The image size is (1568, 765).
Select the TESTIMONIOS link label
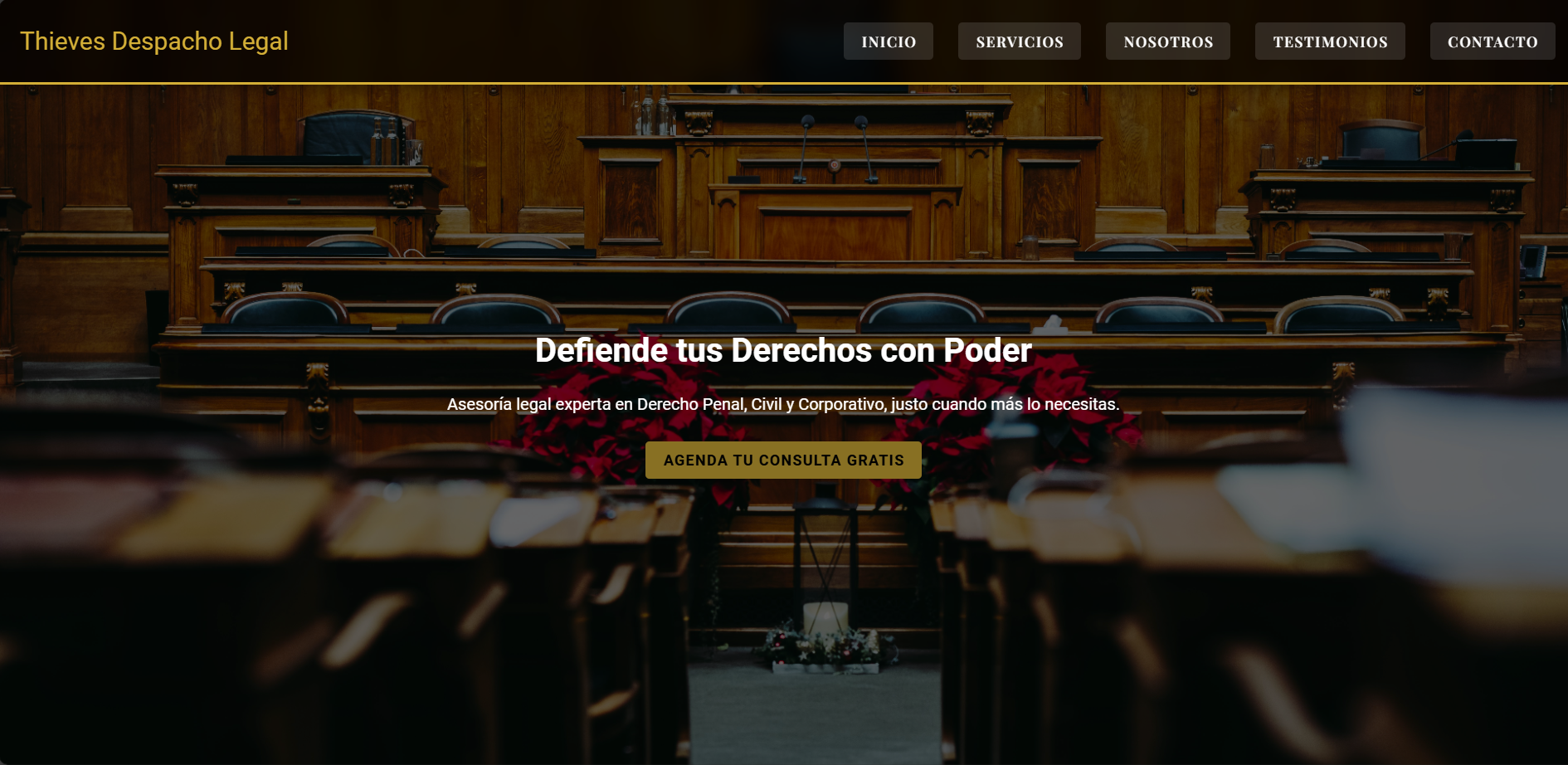(1329, 41)
